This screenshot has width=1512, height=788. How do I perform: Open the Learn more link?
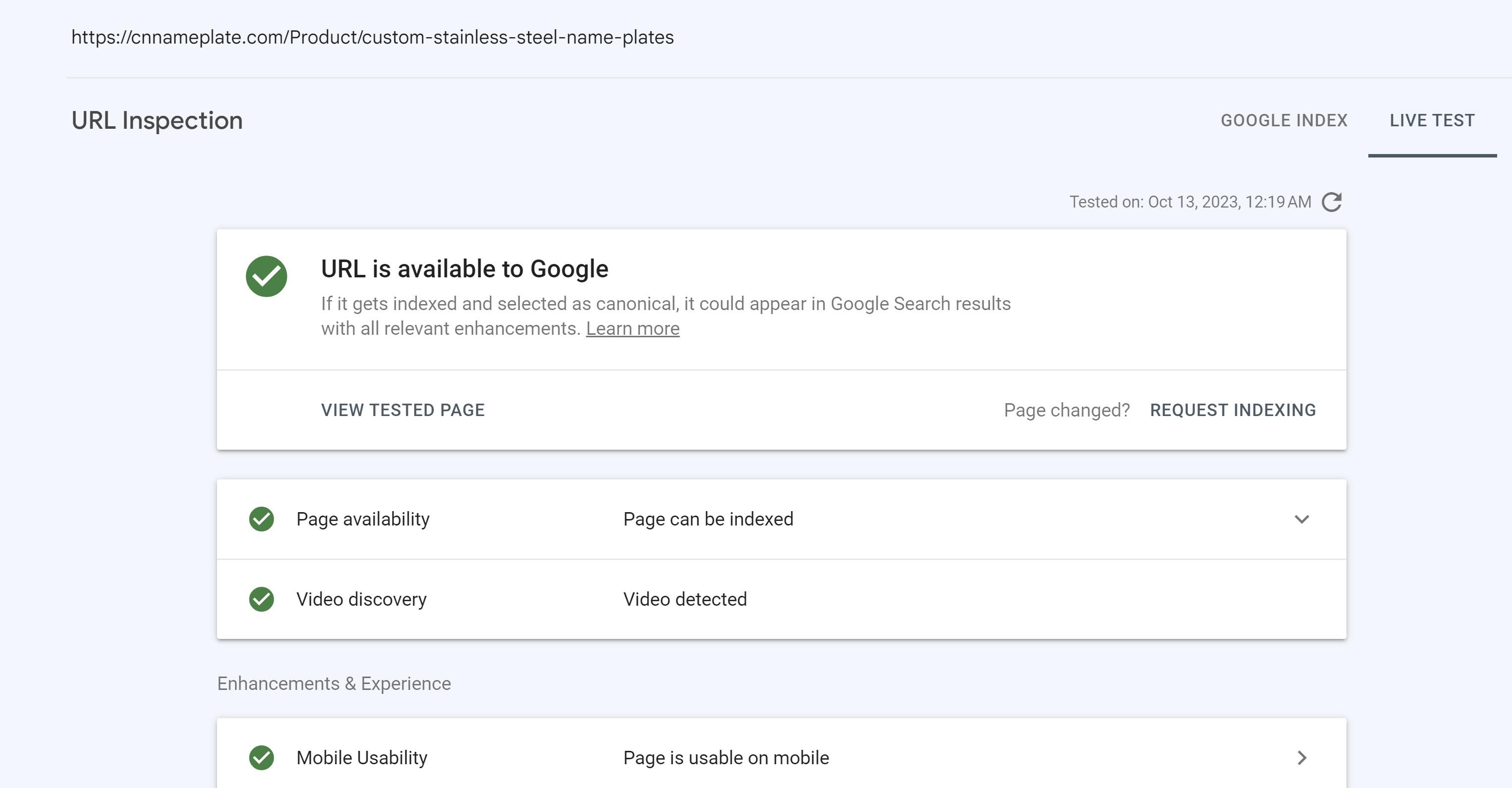click(632, 328)
